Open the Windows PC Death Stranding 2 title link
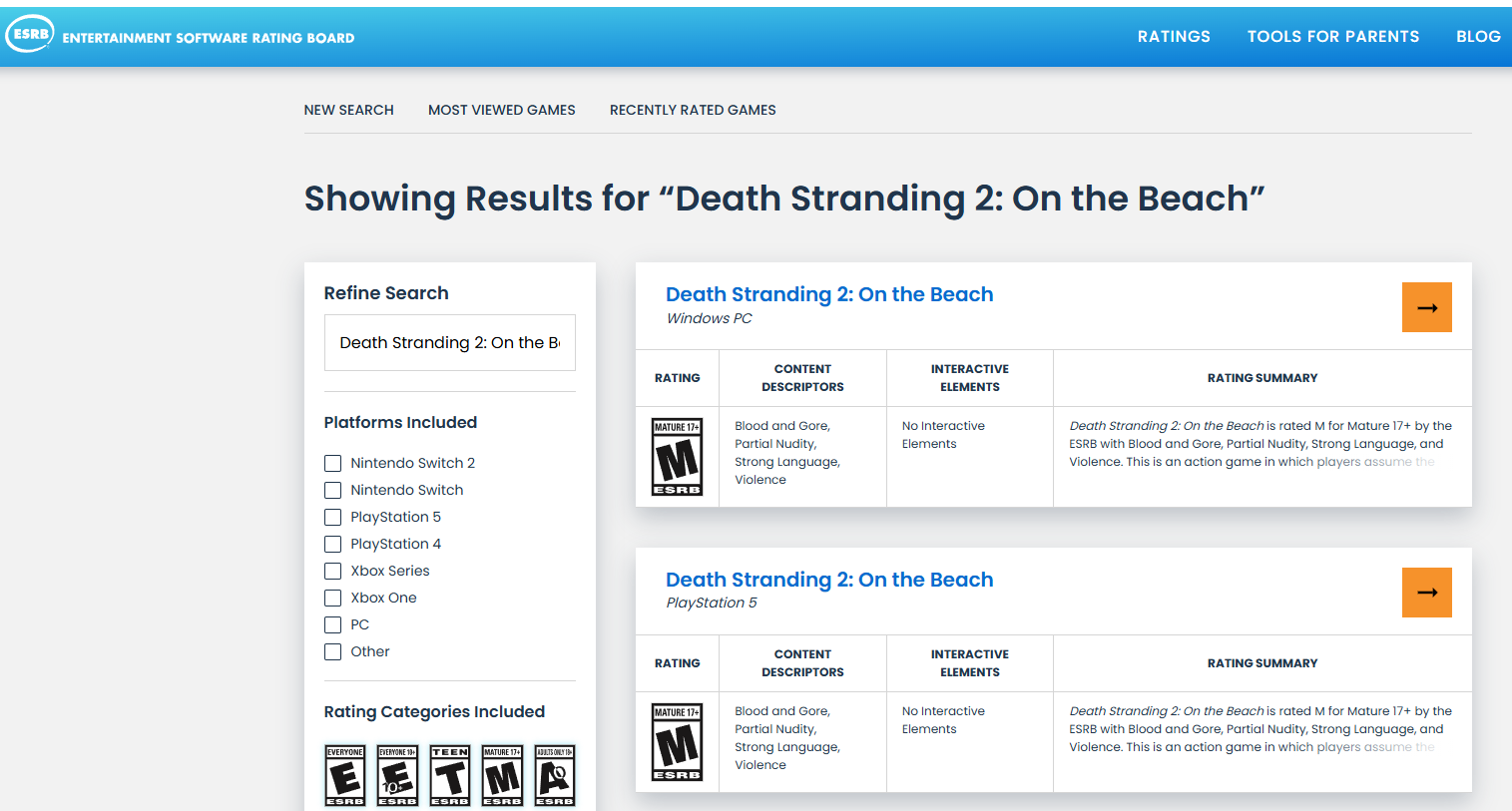The height and width of the screenshot is (811, 1512). 829,294
